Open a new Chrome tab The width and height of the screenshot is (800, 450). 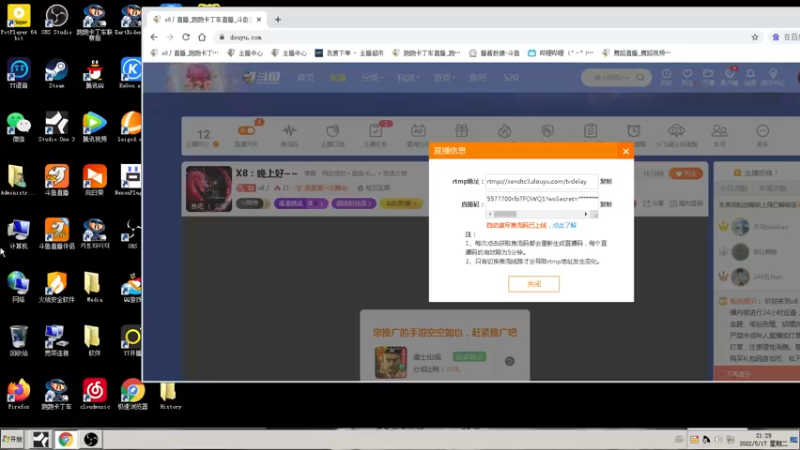278,19
